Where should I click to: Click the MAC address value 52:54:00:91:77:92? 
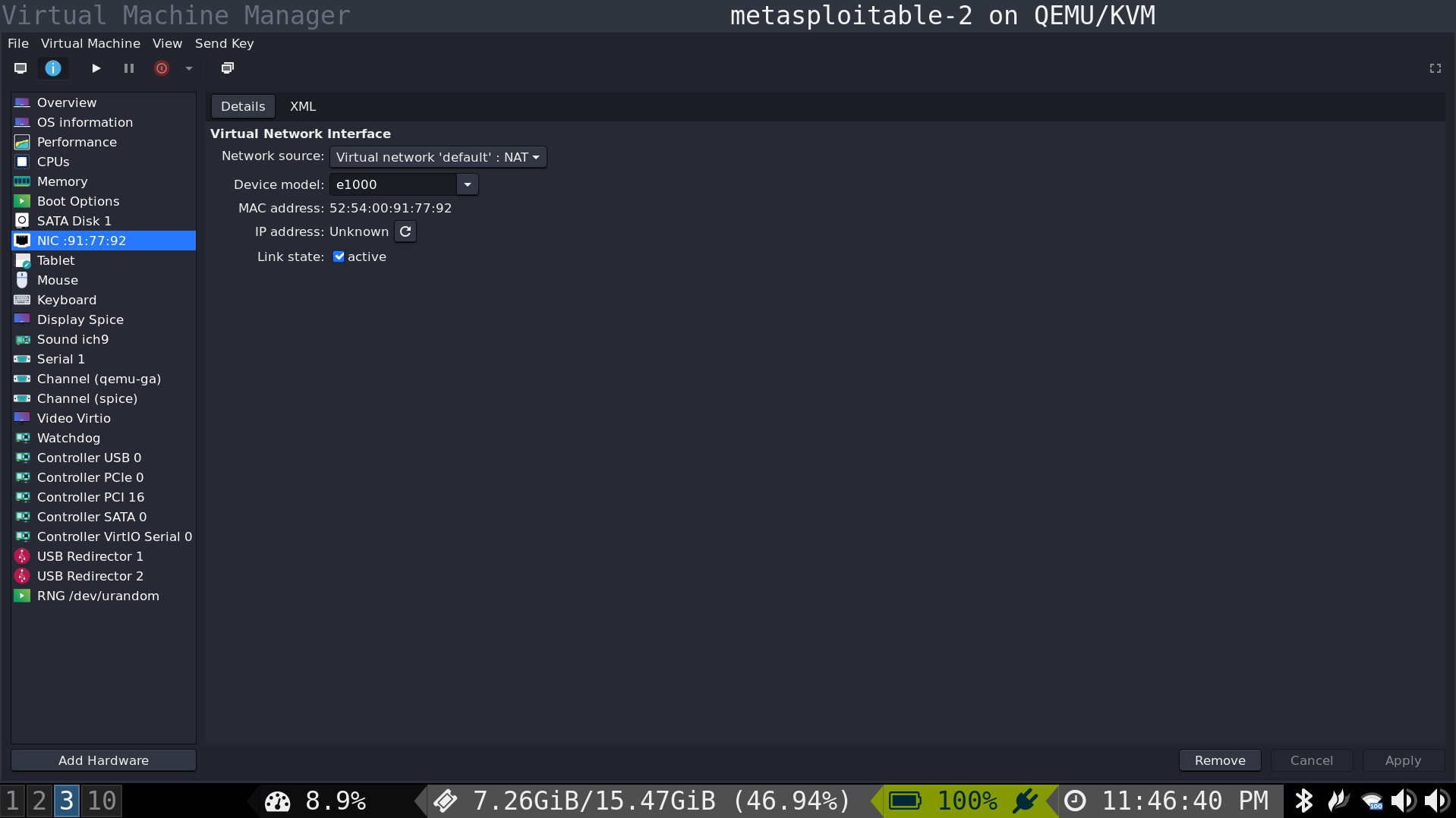click(x=390, y=208)
